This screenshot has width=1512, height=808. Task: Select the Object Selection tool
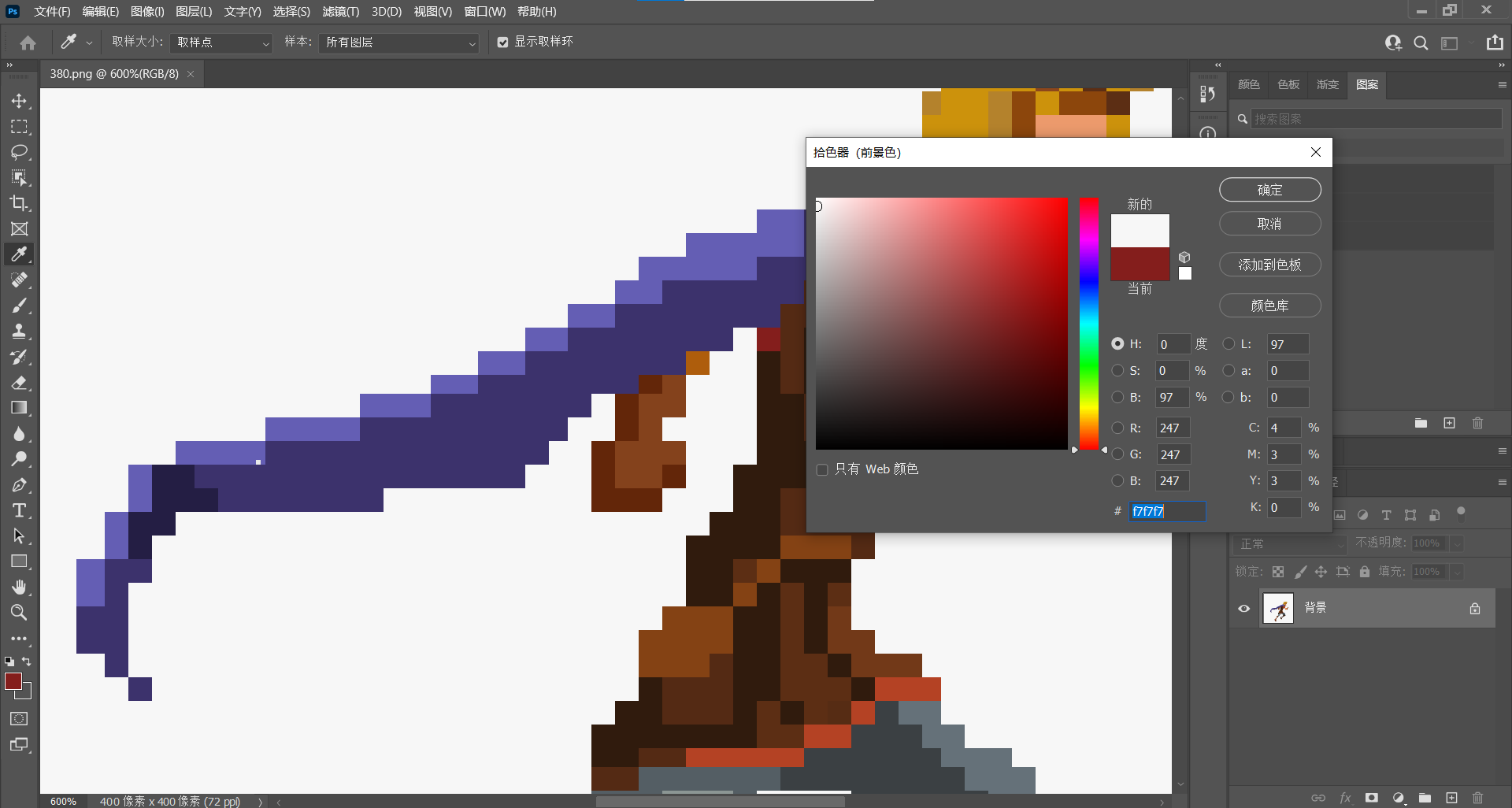coord(19,178)
